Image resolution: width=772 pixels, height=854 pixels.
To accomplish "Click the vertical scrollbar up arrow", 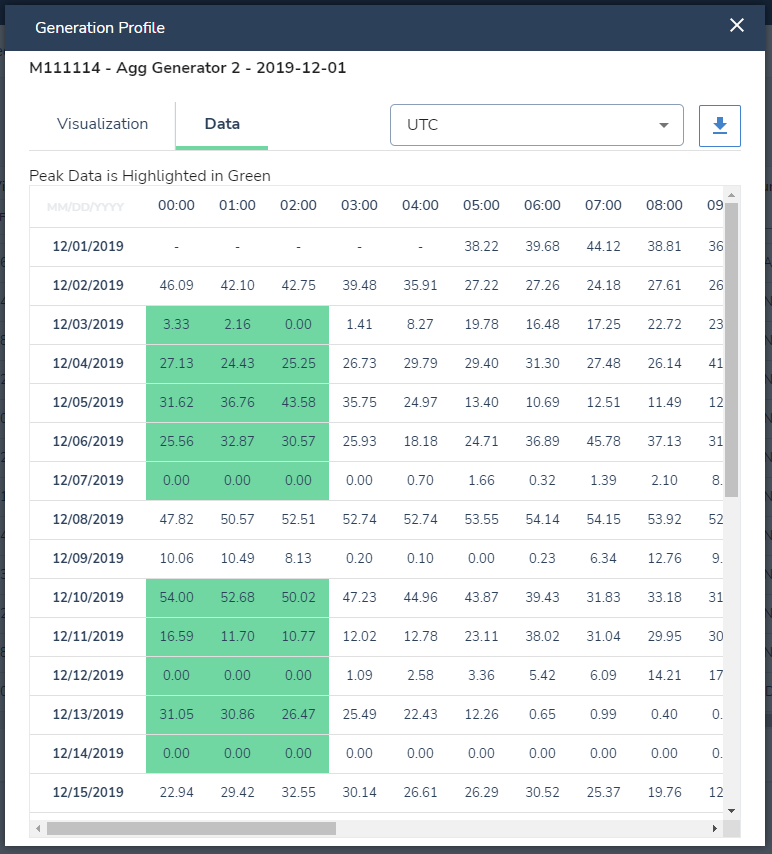I will pyautogui.click(x=732, y=194).
